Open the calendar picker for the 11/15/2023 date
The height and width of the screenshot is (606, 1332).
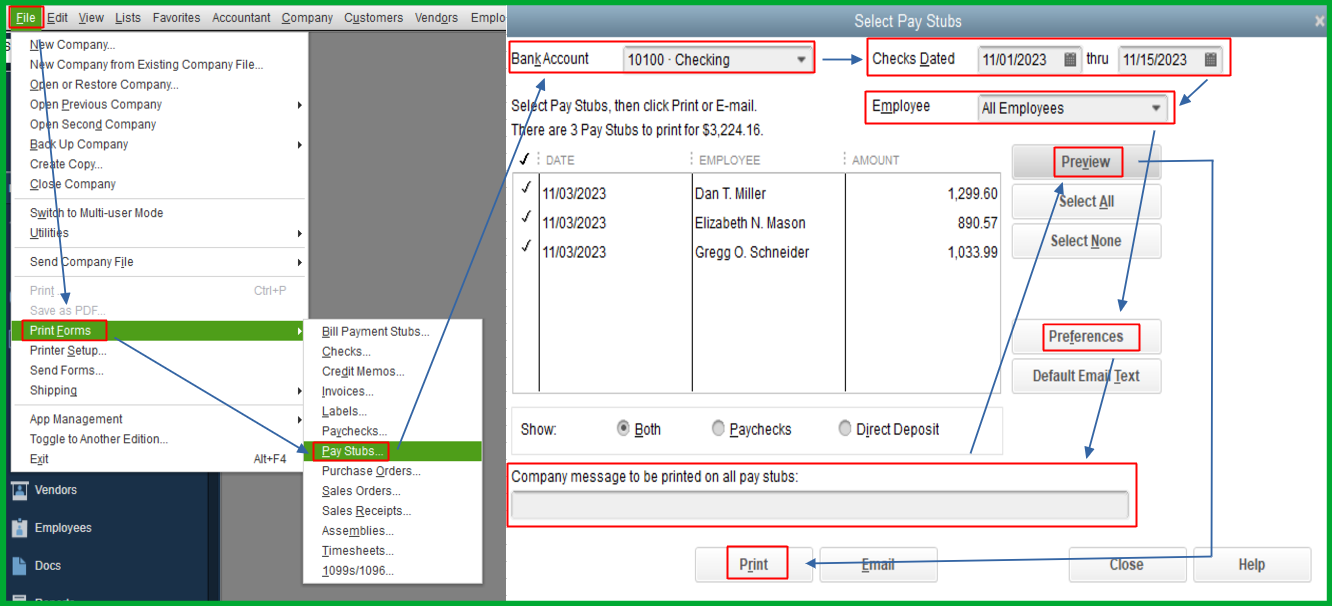tap(1209, 59)
